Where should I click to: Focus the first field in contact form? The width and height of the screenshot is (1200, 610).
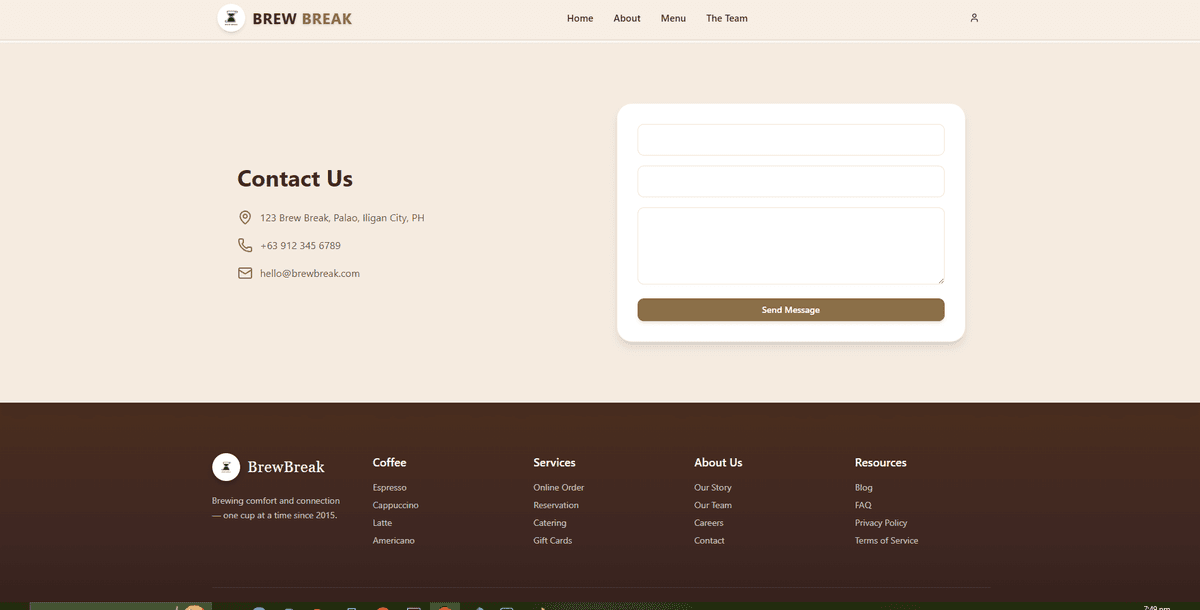[790, 140]
